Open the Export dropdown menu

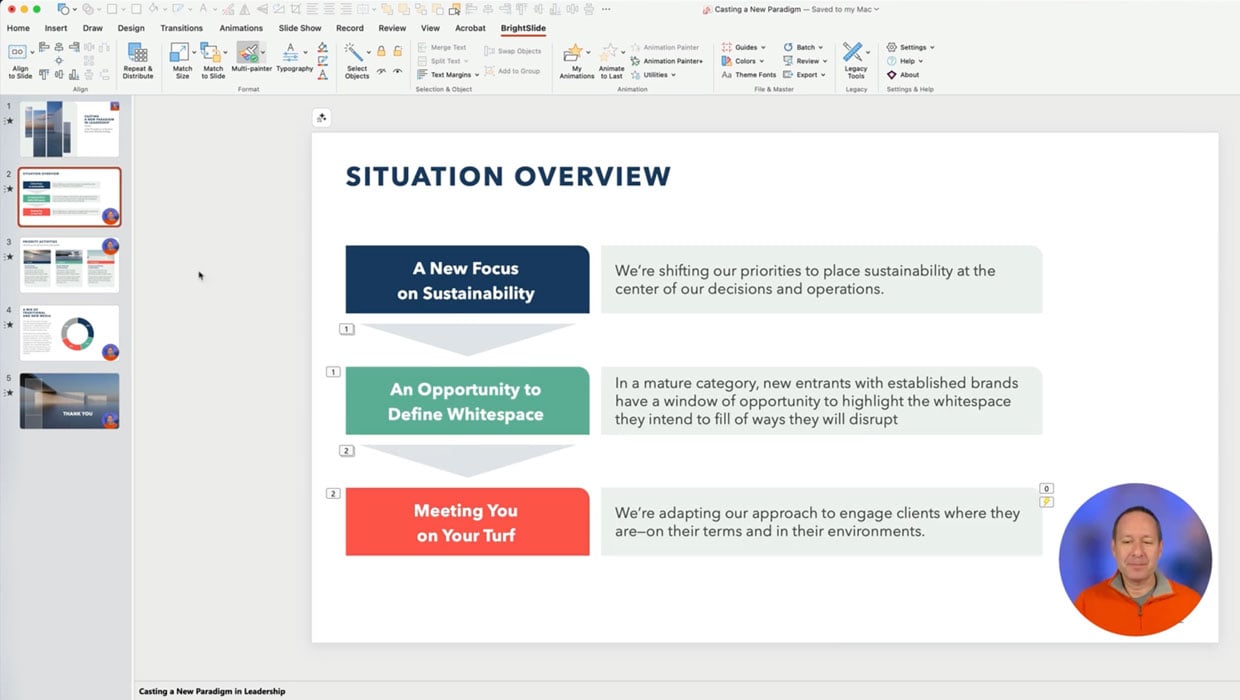click(x=805, y=75)
